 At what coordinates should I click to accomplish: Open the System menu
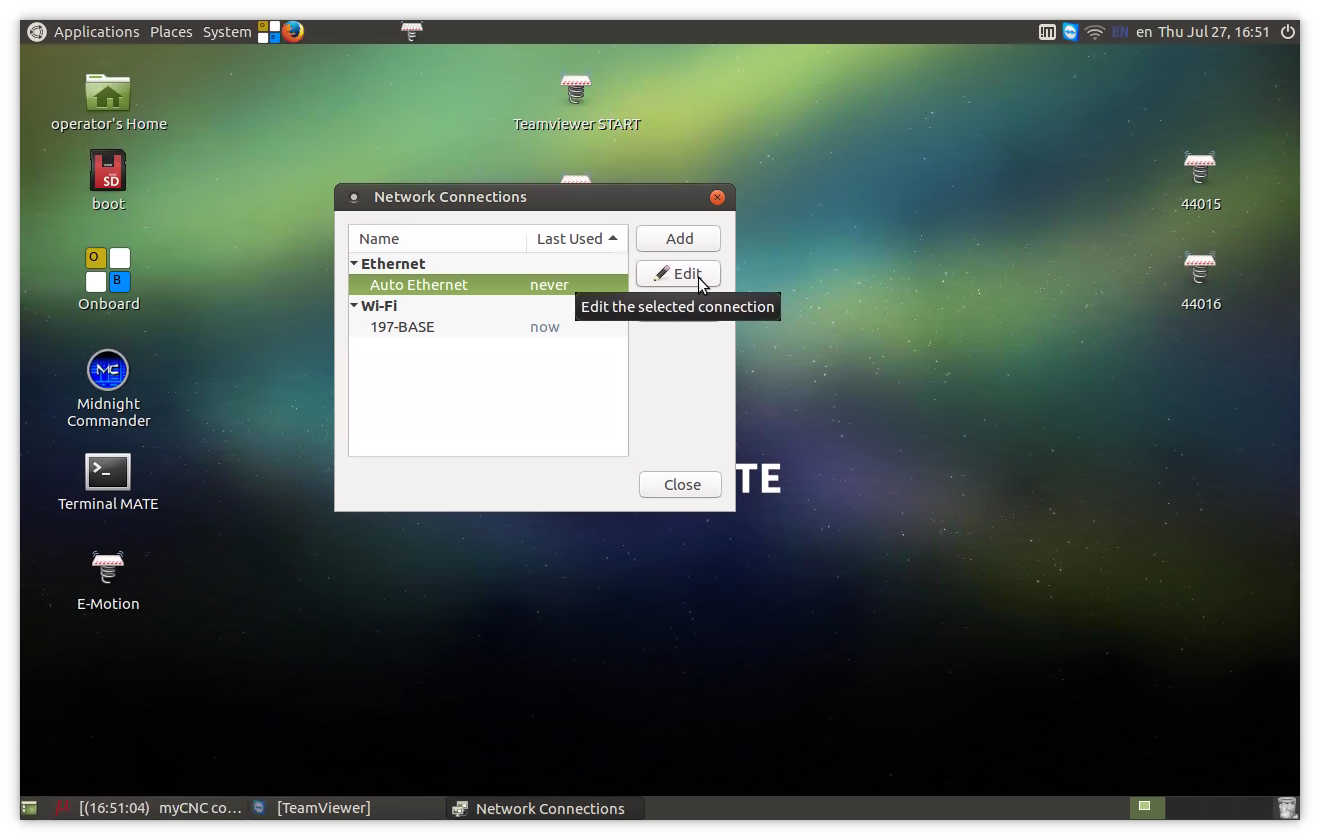point(227,32)
